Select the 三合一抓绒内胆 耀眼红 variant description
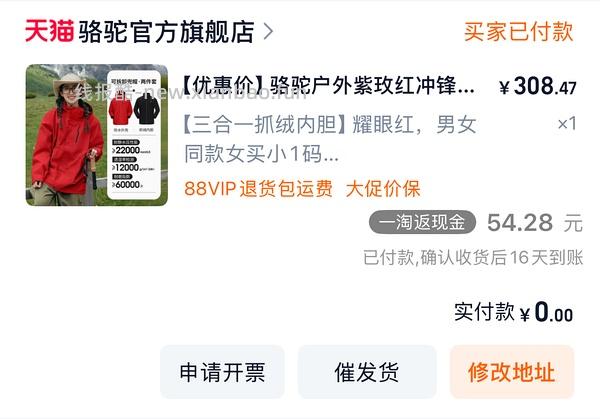600x419 pixels. (x=330, y=140)
